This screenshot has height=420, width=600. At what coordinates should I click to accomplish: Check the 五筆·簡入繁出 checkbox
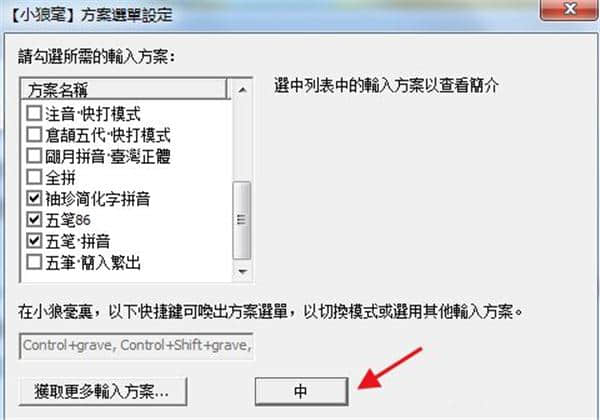pos(34,262)
